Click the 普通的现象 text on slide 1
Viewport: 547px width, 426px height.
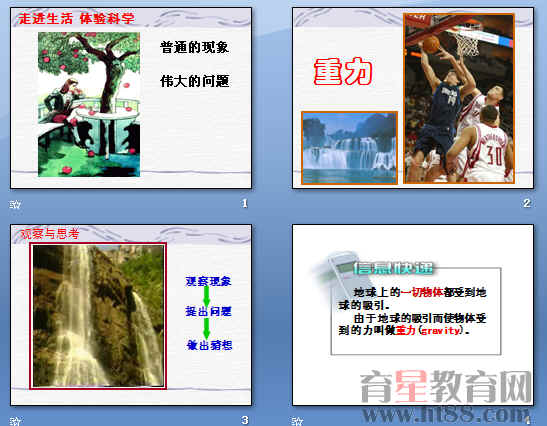tap(194, 47)
